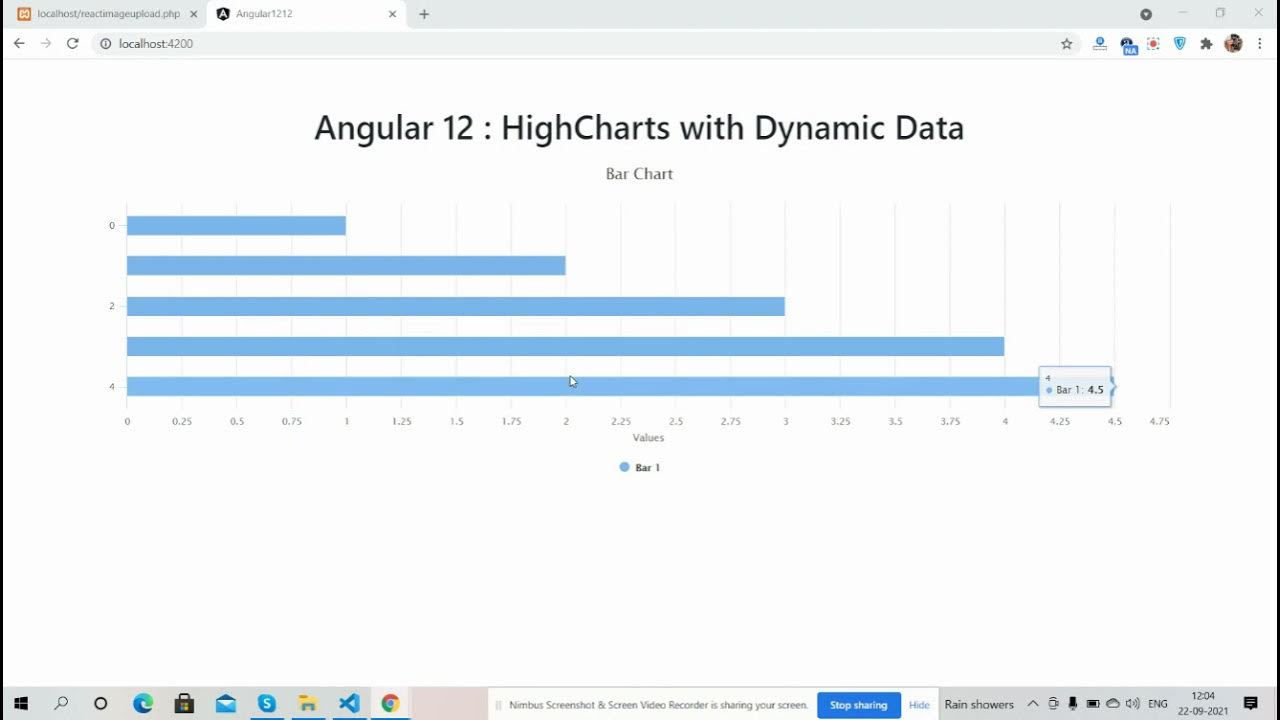Open Visual Studio Code from taskbar

pyautogui.click(x=349, y=704)
